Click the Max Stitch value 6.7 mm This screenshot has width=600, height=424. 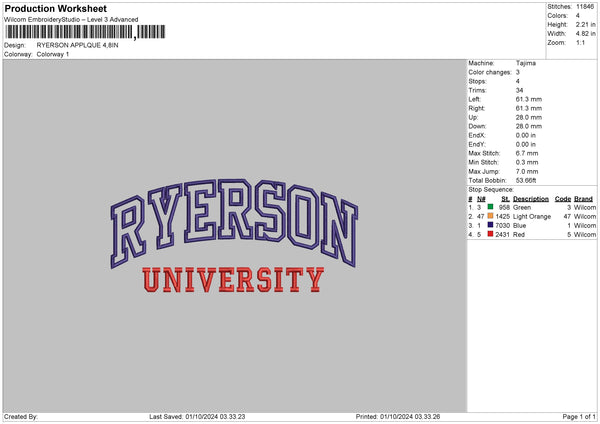pos(527,153)
